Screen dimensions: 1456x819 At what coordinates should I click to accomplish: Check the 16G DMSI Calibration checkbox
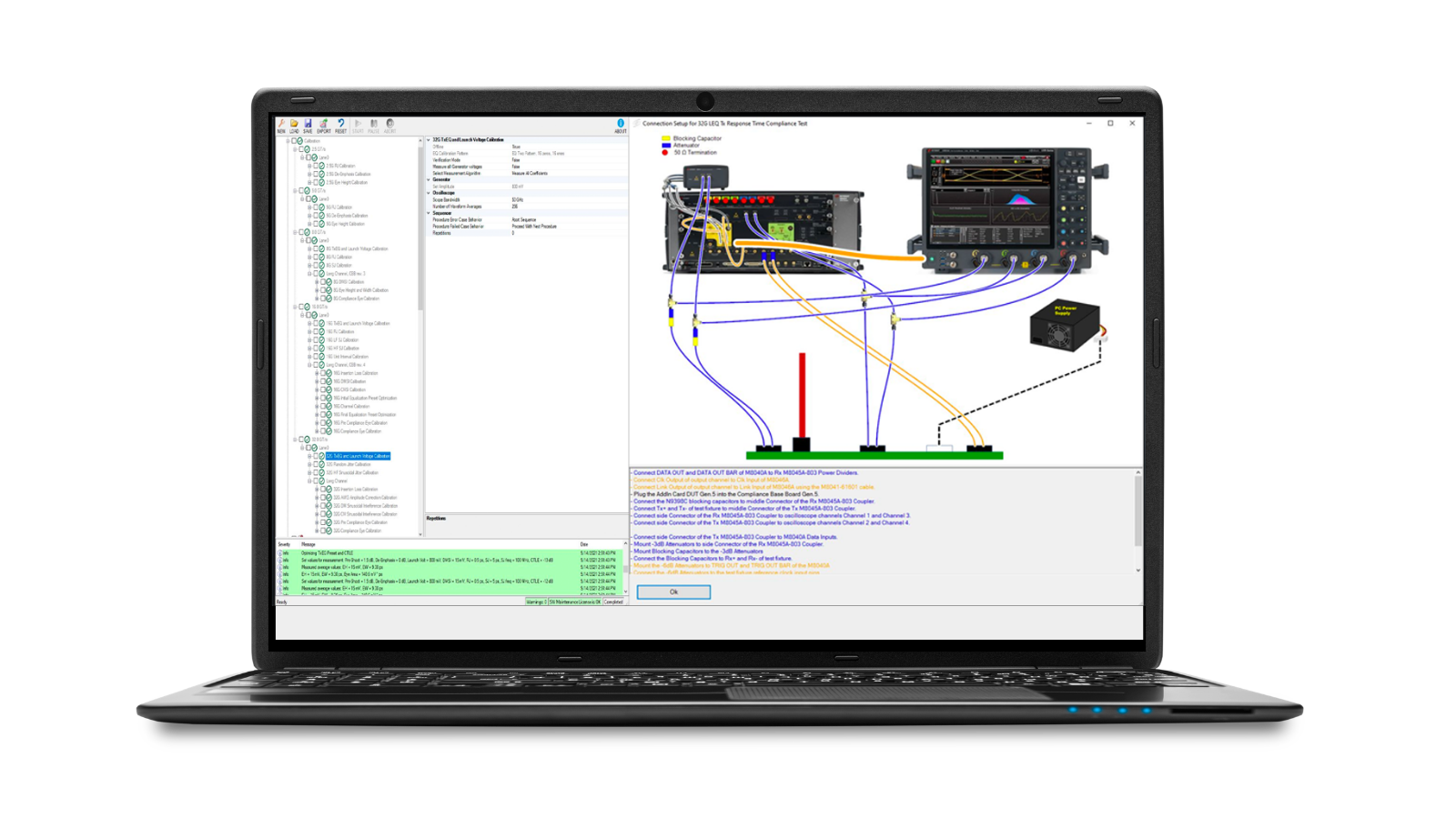coord(323,381)
